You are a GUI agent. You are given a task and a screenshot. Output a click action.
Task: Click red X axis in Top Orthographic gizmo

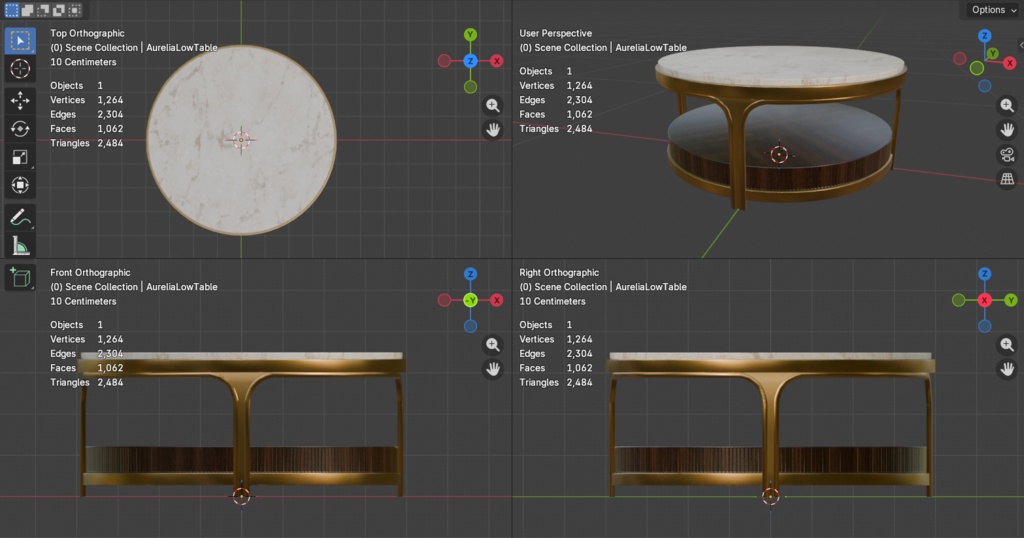[x=496, y=61]
